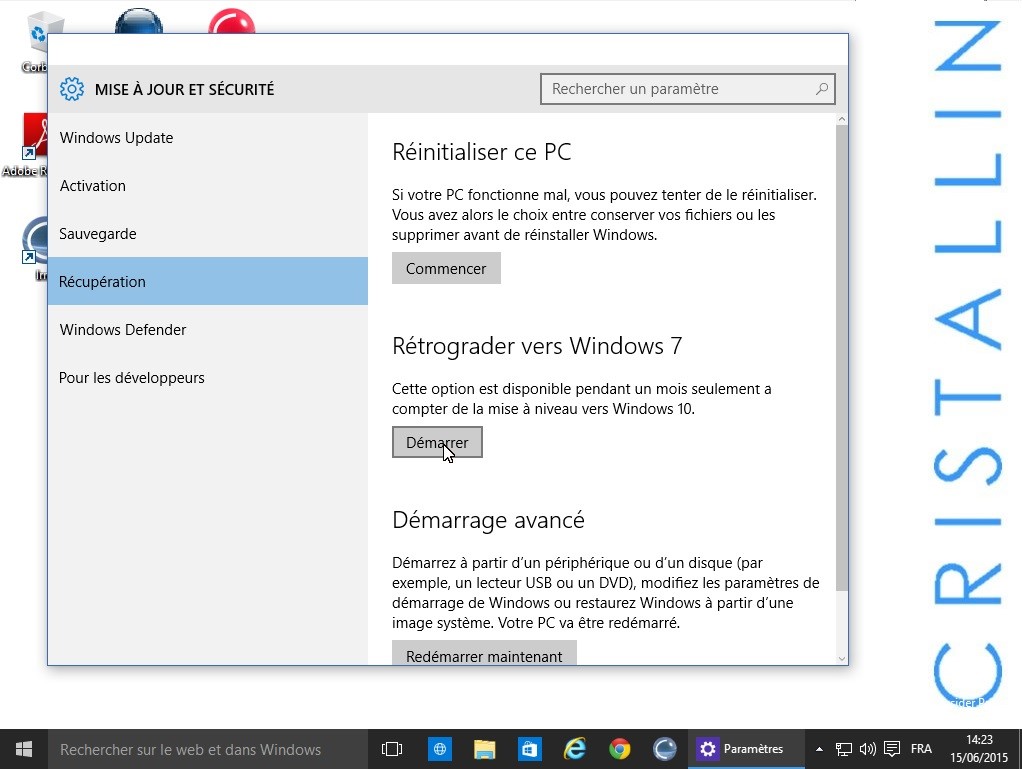1022x769 pixels.
Task: Click the settings scrollbar up arrow
Action: tap(841, 119)
